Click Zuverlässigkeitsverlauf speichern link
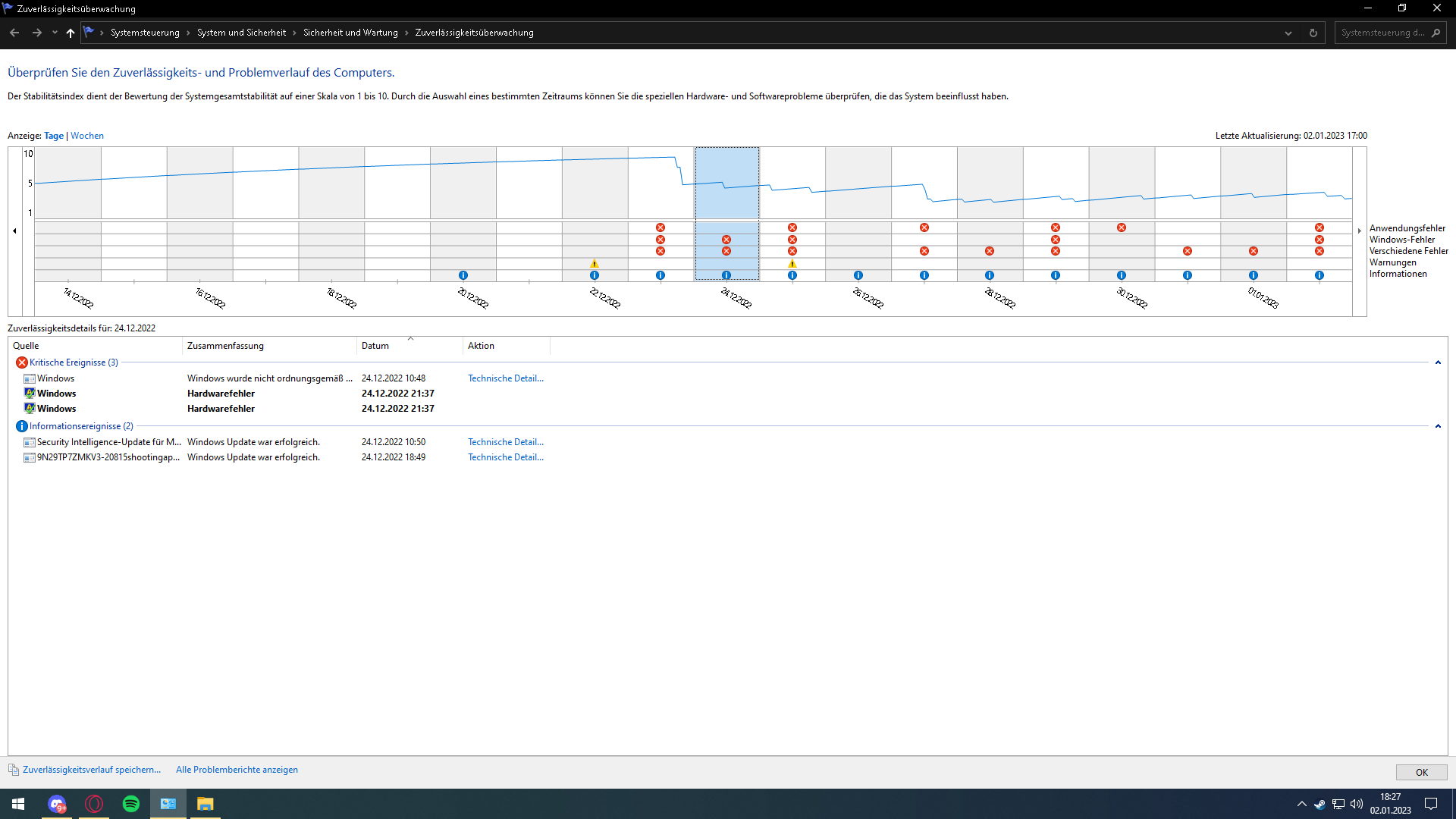Viewport: 1456px width, 819px height. 92,770
